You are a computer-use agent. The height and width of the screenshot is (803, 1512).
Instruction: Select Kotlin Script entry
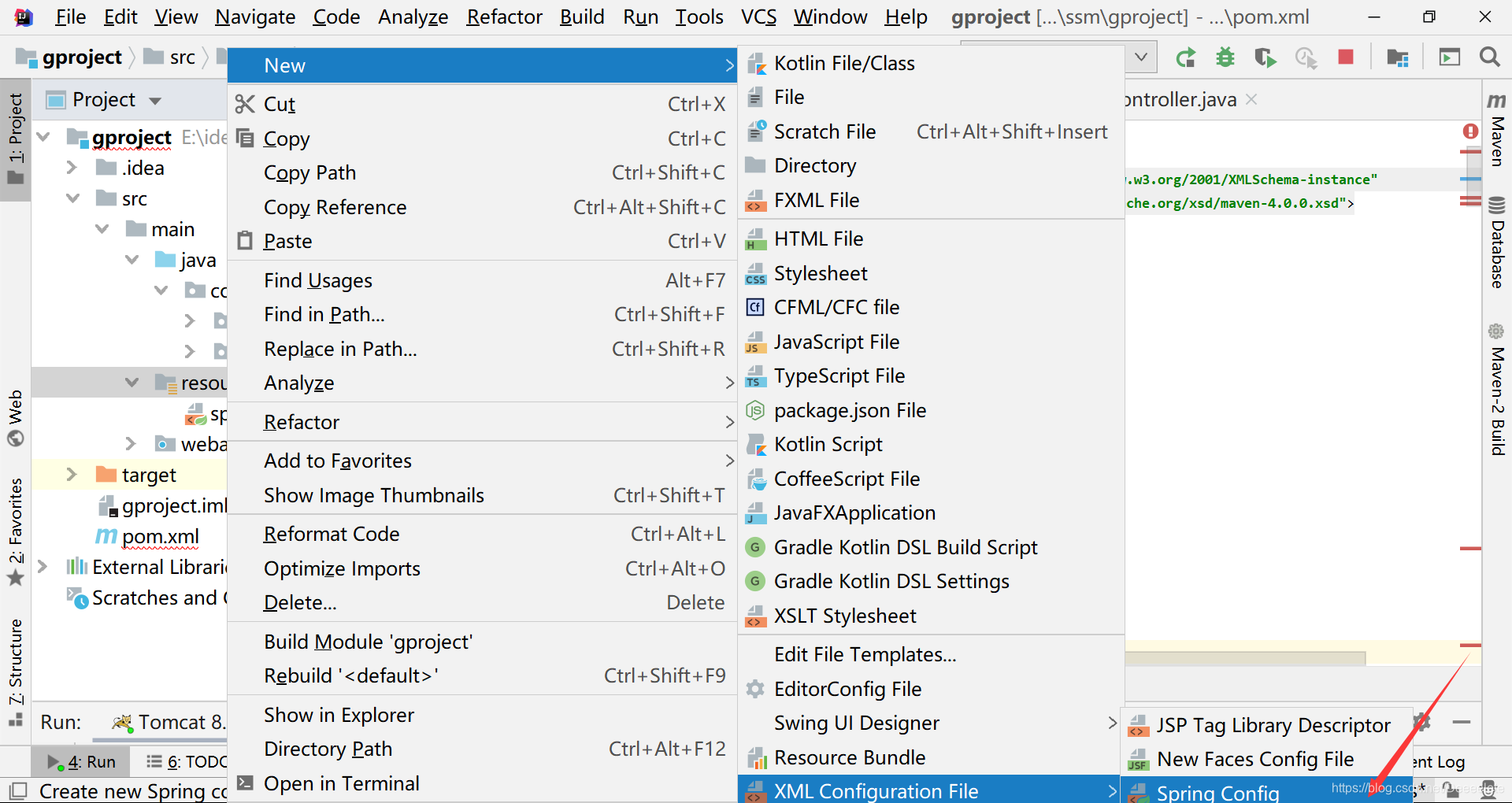click(931, 444)
